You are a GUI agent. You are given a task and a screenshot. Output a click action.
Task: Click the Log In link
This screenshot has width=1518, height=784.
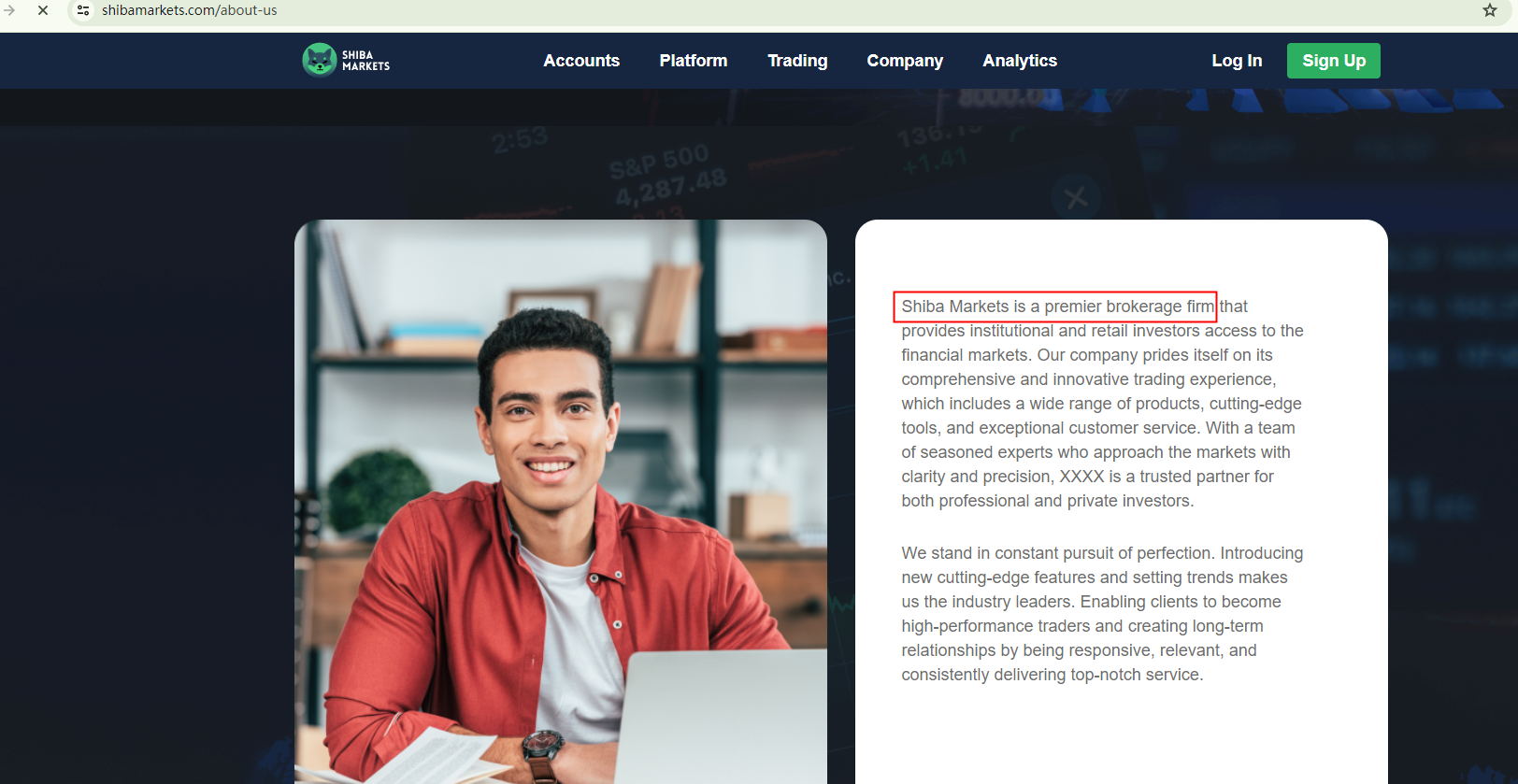pos(1237,61)
